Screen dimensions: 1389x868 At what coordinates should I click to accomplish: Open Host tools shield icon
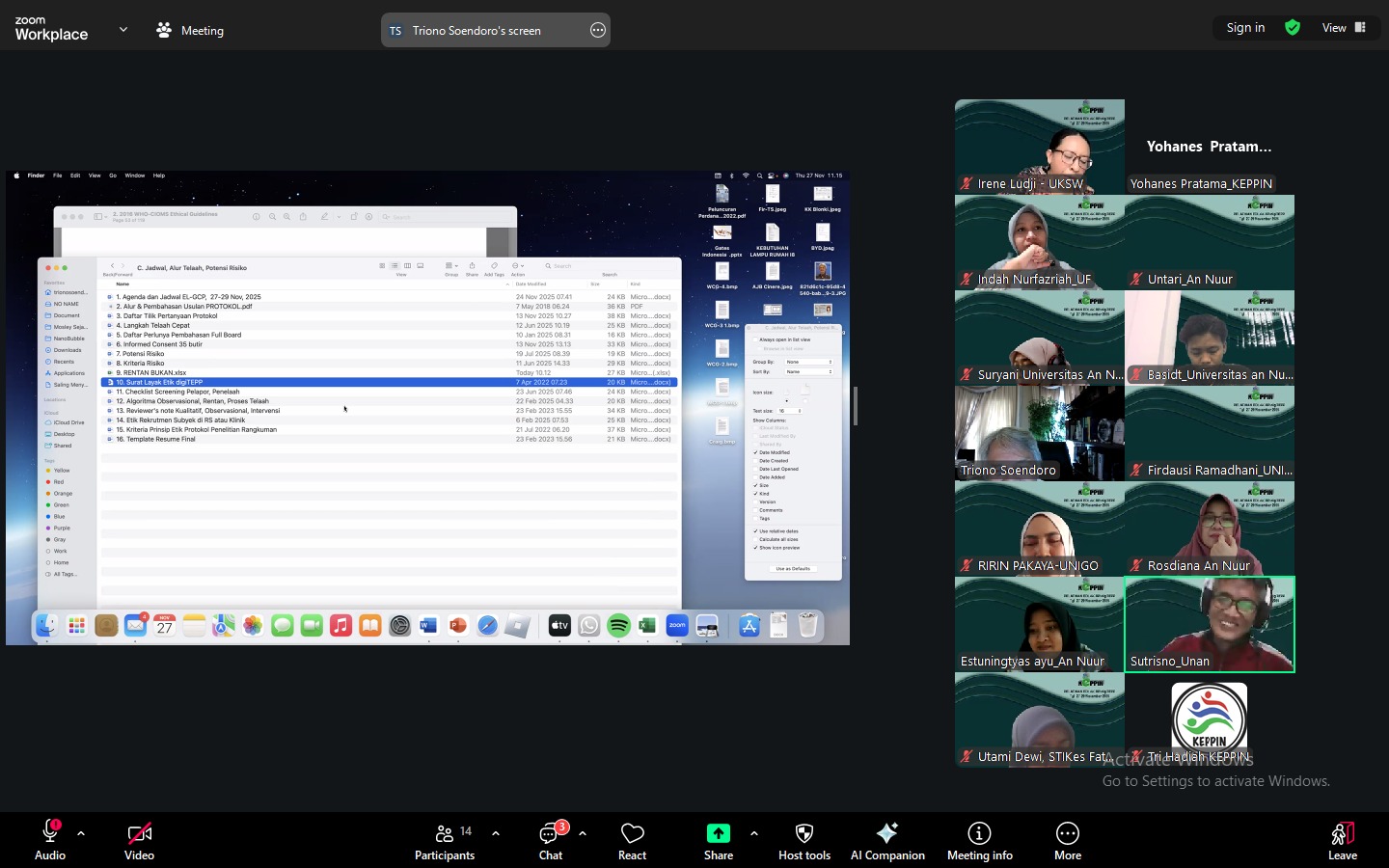click(x=803, y=833)
